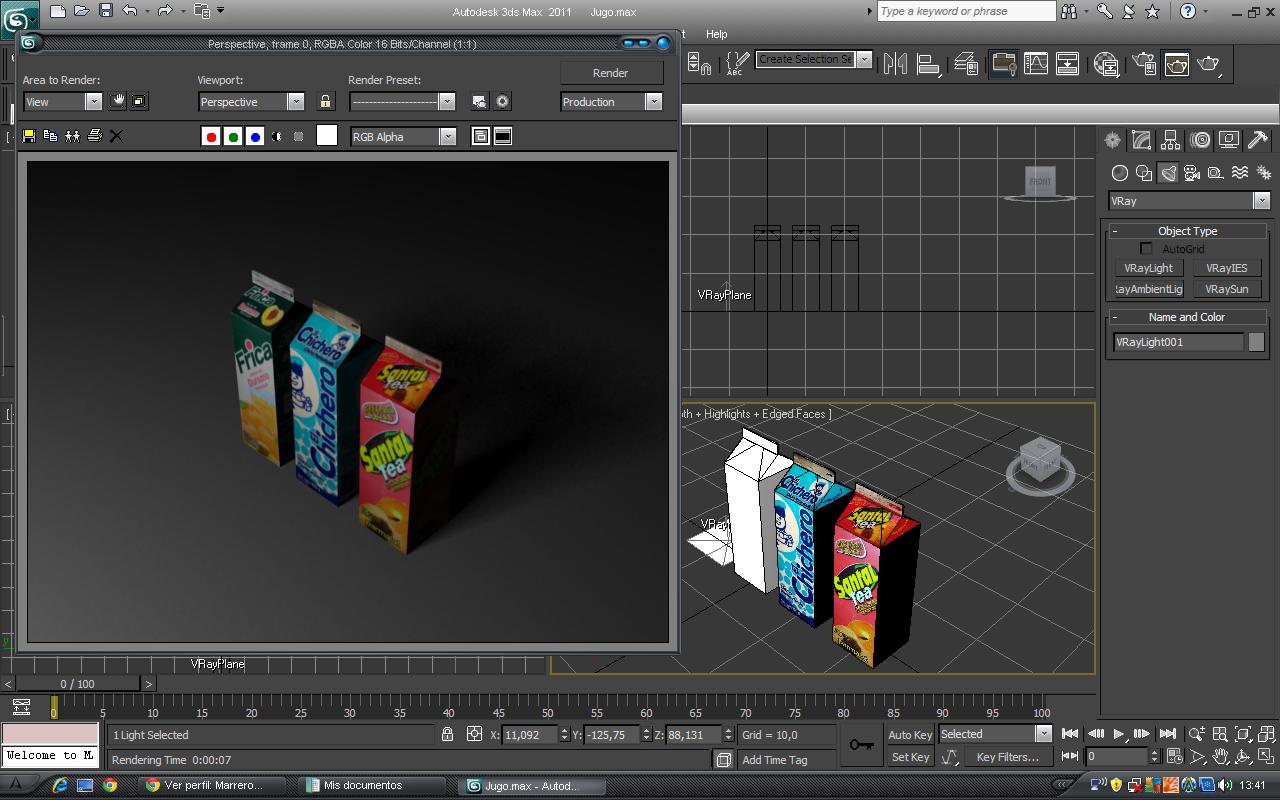The image size is (1280, 800).
Task: Open the Help menu
Action: [x=716, y=34]
